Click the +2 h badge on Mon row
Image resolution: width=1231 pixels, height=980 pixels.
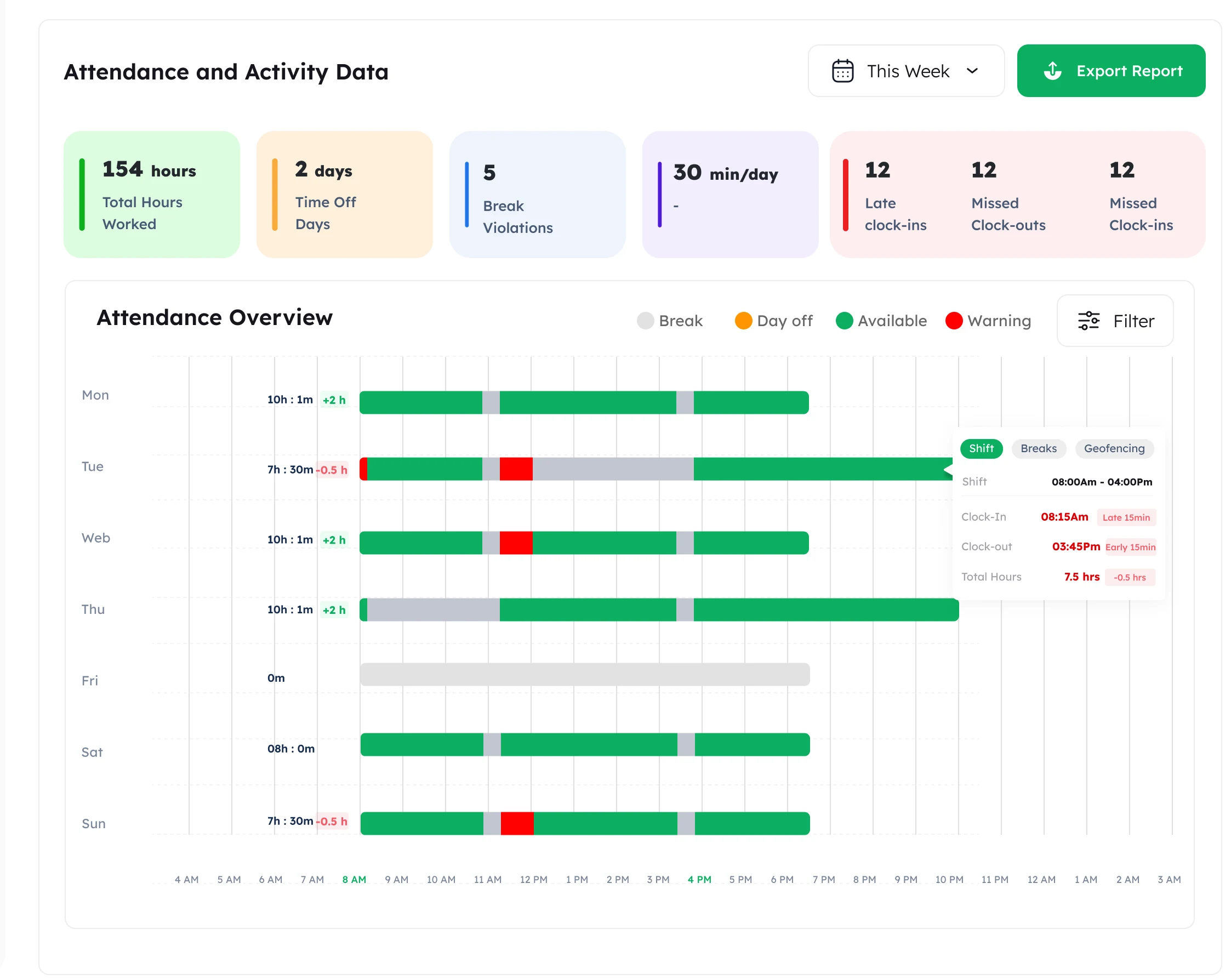(334, 400)
